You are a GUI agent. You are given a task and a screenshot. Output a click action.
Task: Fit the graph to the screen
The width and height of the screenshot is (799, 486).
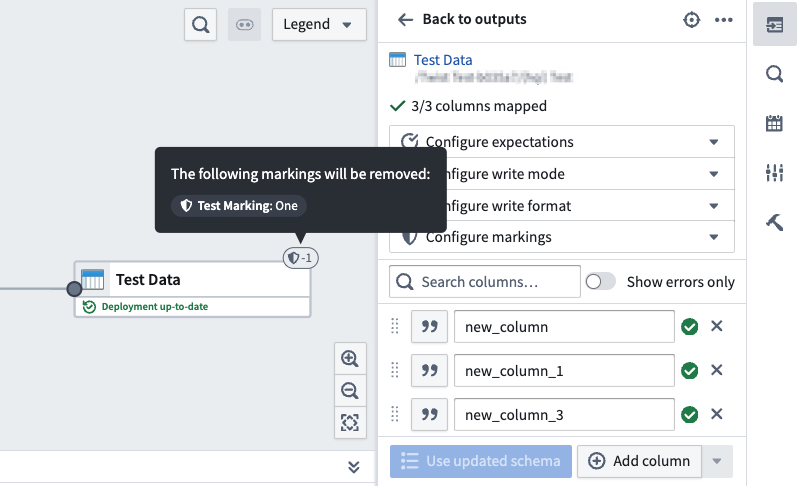click(x=350, y=422)
